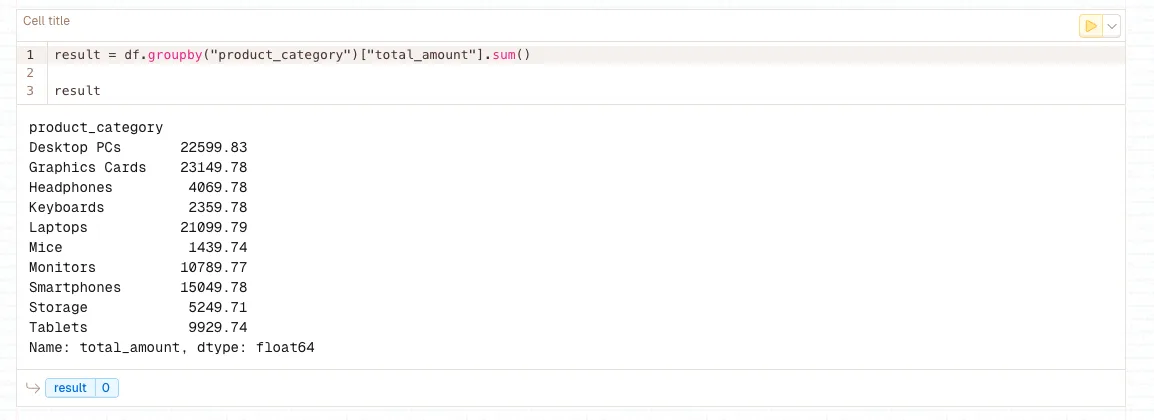Click line number 3 in the gutter
Screen dimensions: 1154x420
30,91
